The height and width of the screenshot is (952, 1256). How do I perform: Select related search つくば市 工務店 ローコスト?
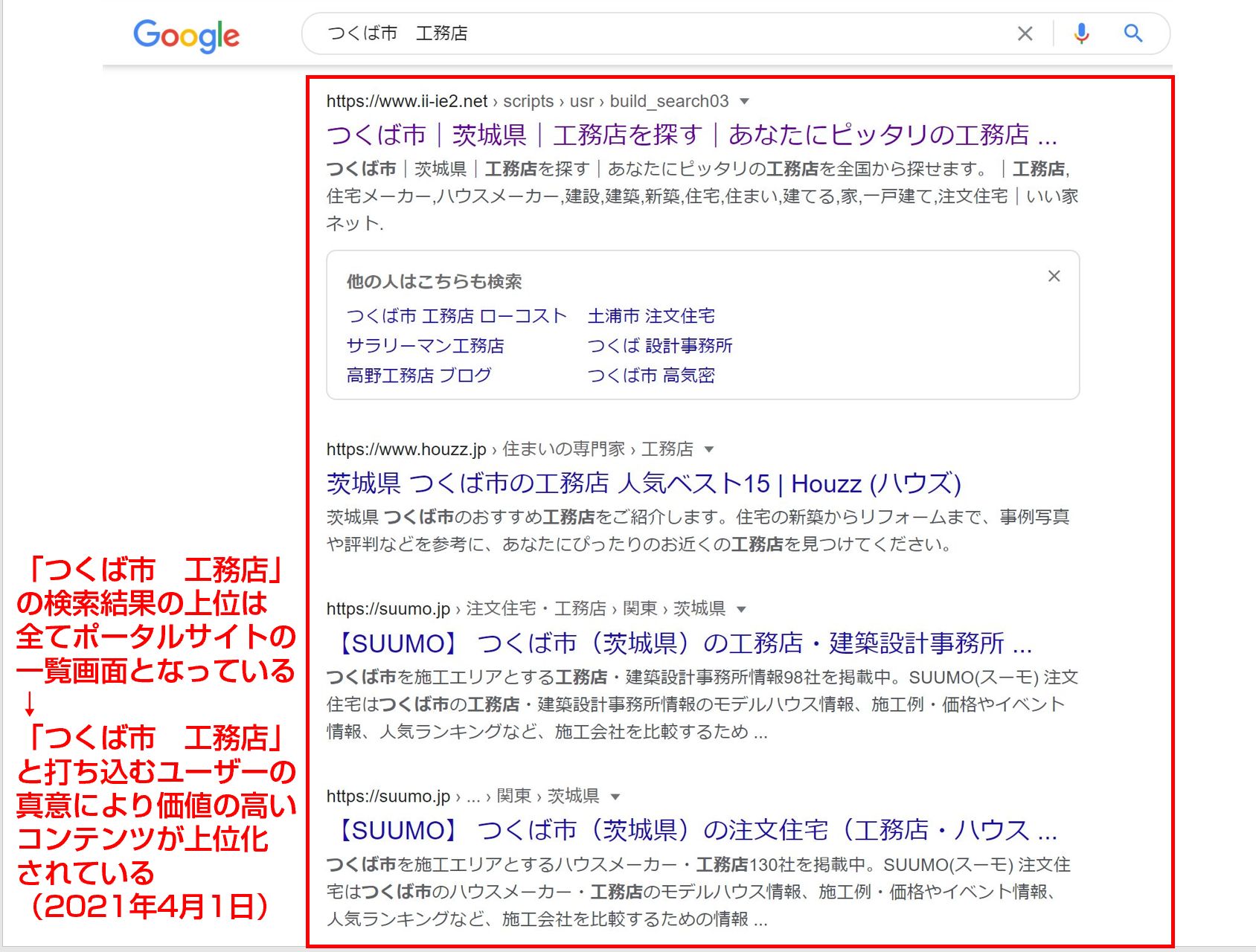pos(457,316)
